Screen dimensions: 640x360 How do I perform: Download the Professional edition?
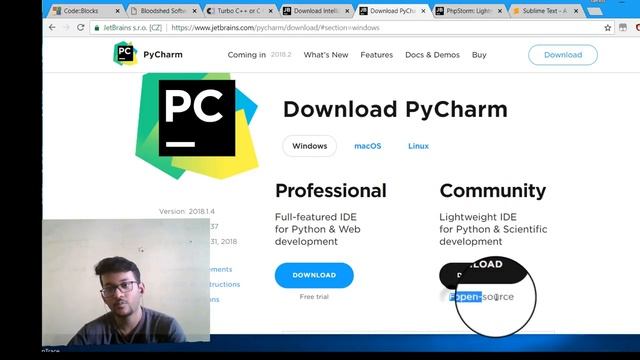pyautogui.click(x=314, y=275)
